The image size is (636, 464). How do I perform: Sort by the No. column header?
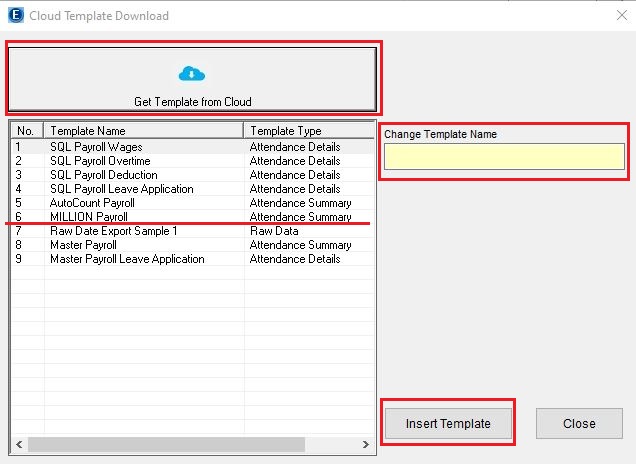[x=27, y=131]
